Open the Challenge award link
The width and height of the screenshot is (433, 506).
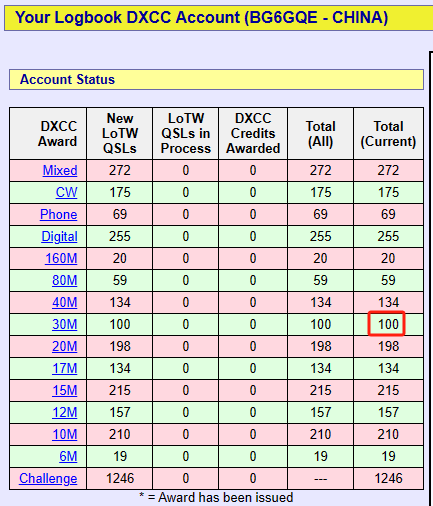48,478
